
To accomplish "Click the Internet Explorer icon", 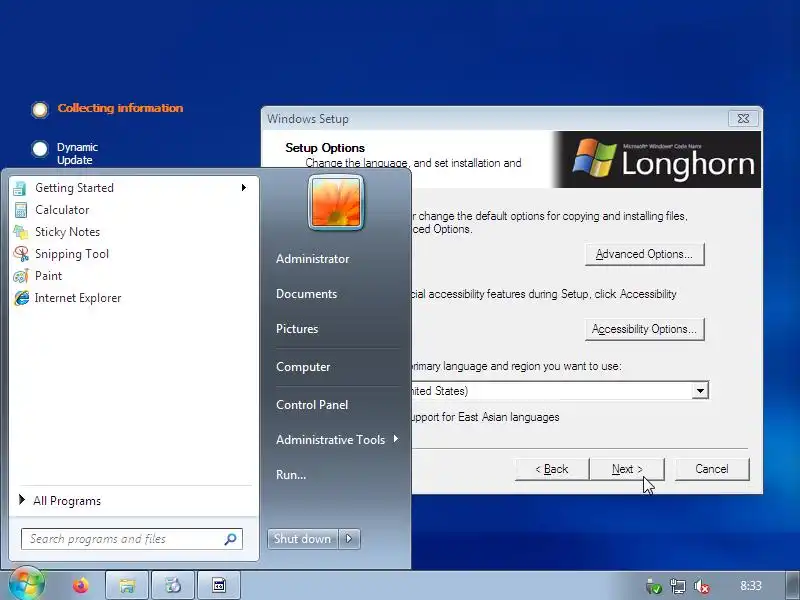I will 21,298.
